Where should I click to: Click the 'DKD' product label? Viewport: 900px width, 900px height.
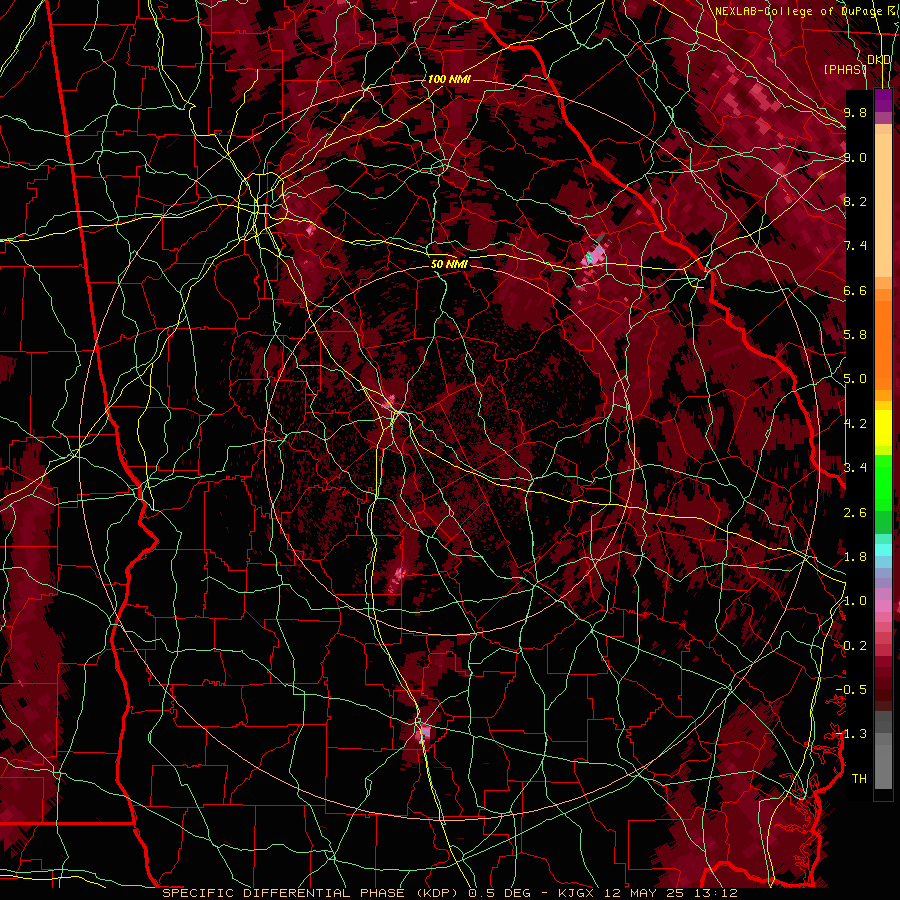879,60
